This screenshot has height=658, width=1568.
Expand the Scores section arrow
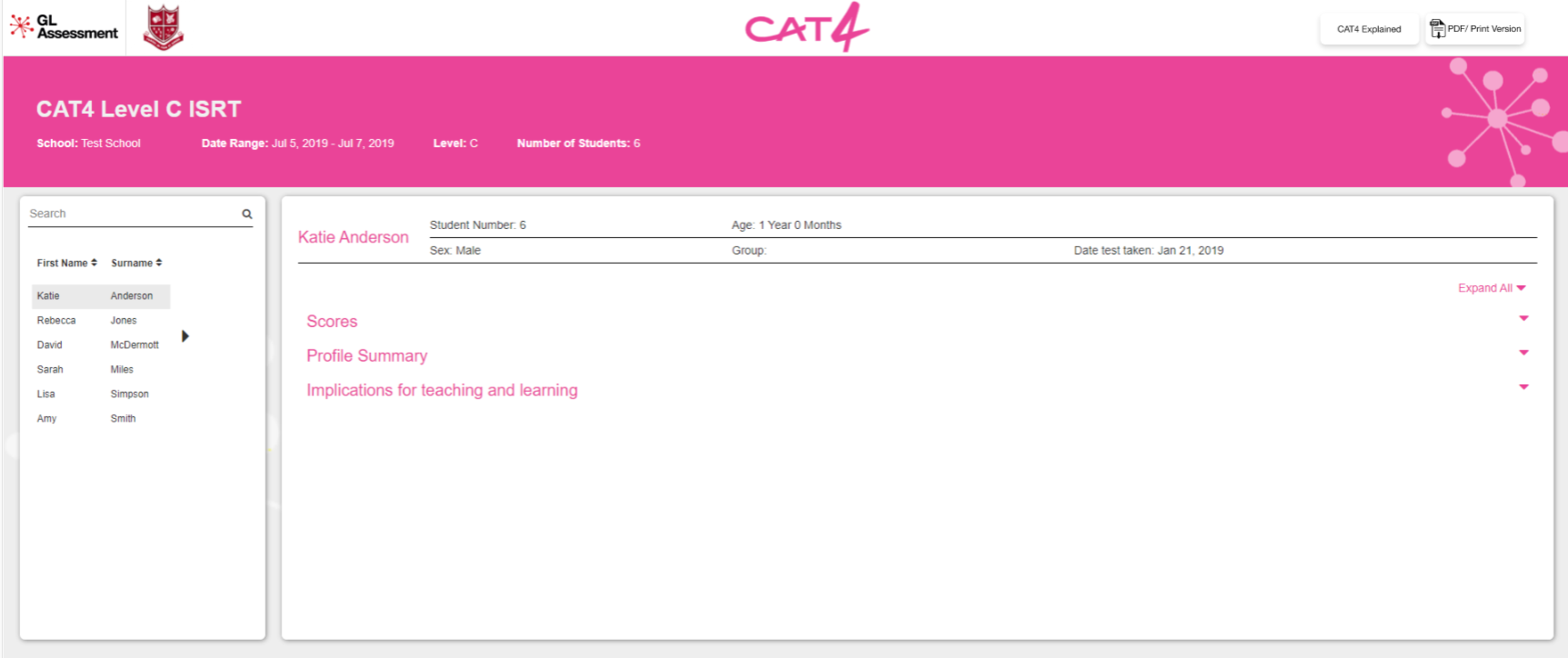(1524, 318)
